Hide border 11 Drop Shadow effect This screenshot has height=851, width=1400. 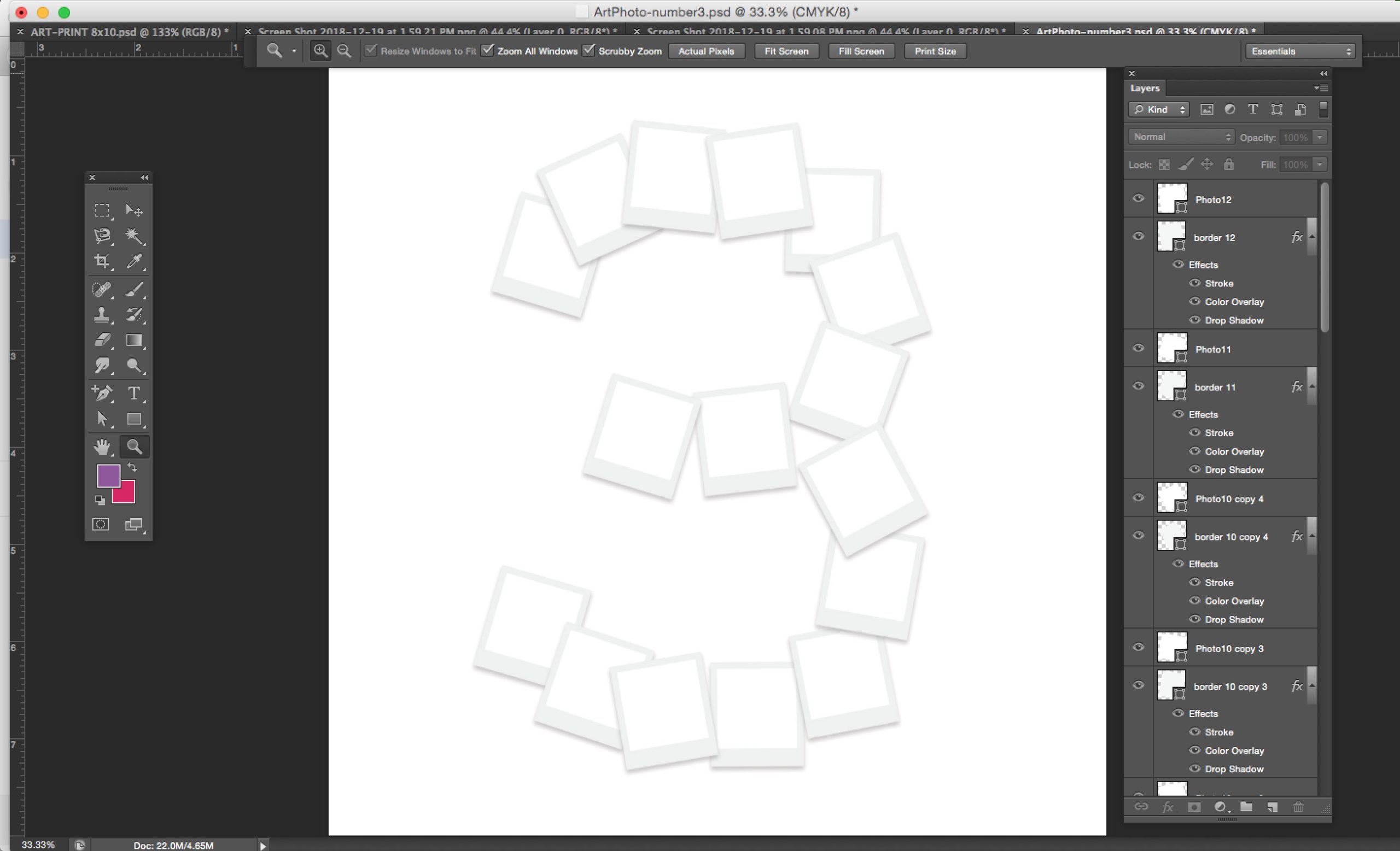click(x=1195, y=469)
